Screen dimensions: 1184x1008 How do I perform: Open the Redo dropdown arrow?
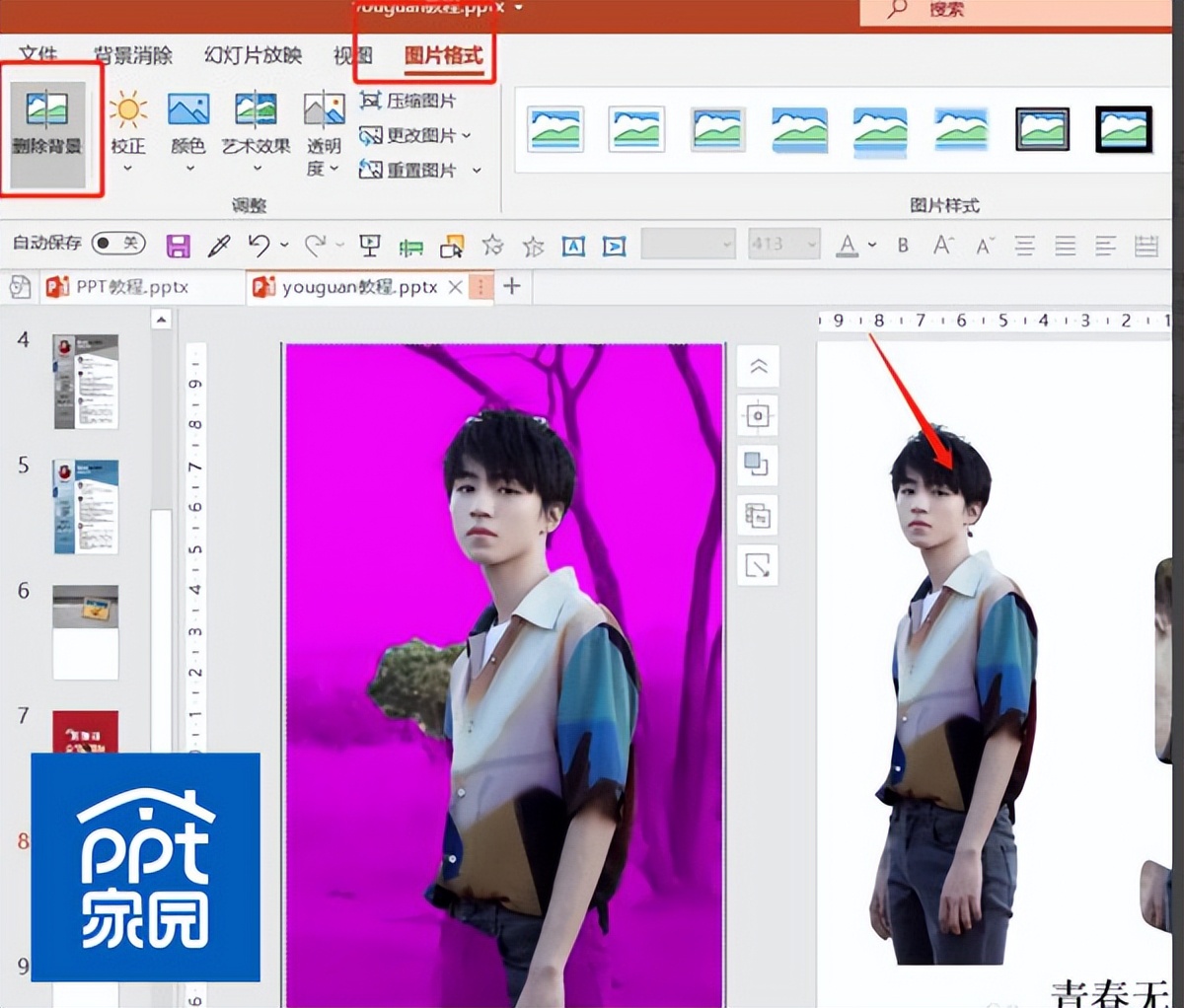(x=339, y=245)
